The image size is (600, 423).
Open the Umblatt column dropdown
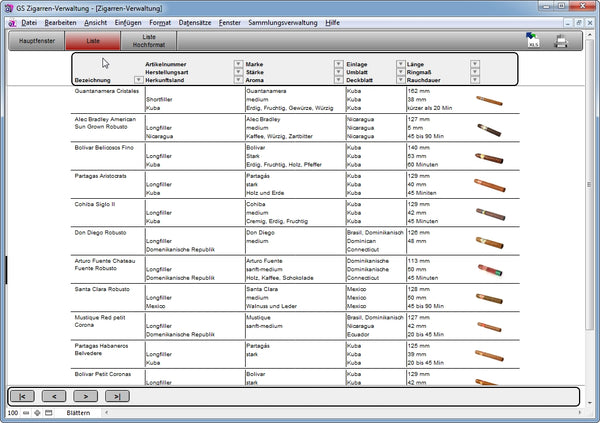pyautogui.click(x=400, y=72)
